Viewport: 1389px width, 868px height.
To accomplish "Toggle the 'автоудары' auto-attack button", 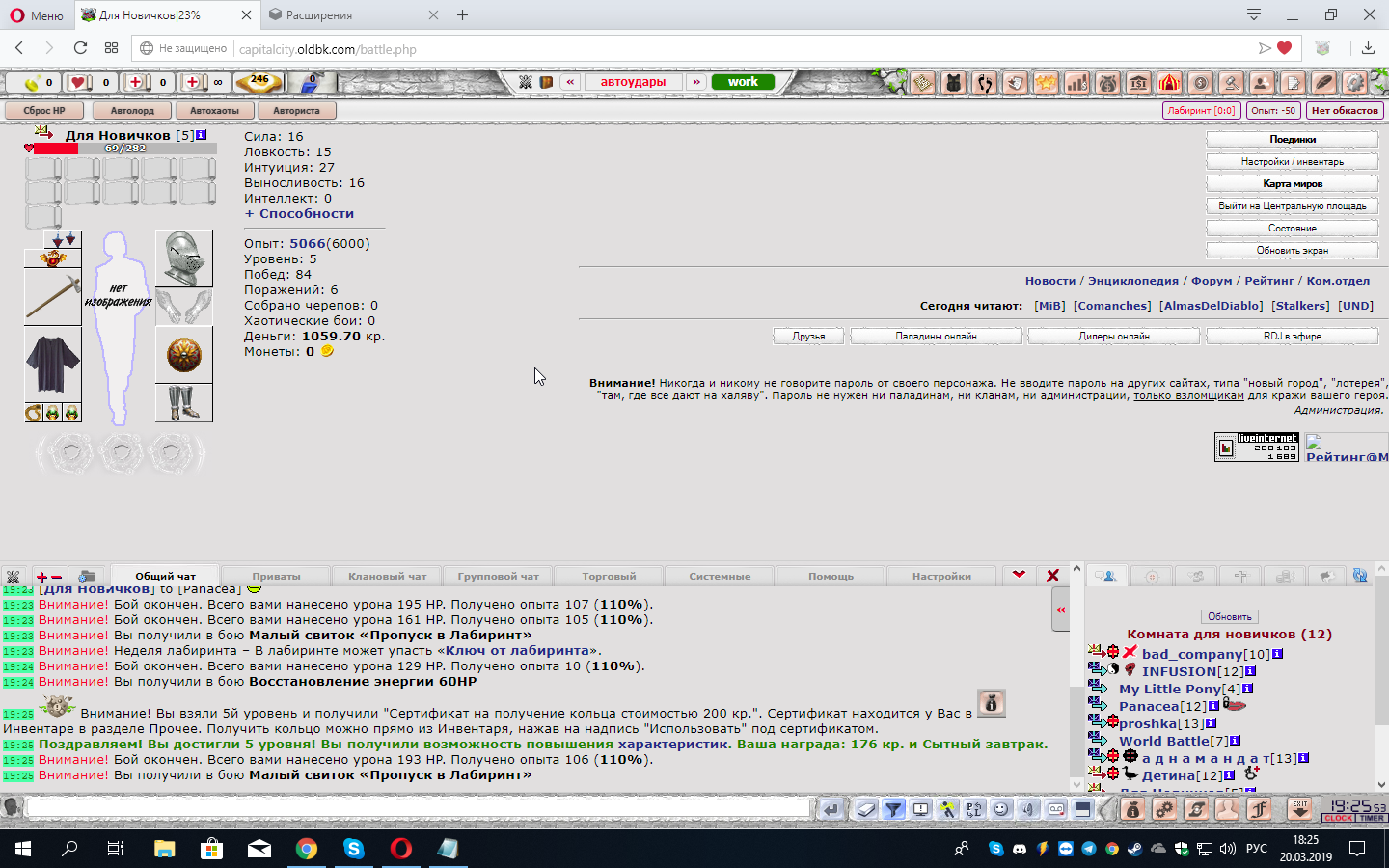I will point(633,82).
